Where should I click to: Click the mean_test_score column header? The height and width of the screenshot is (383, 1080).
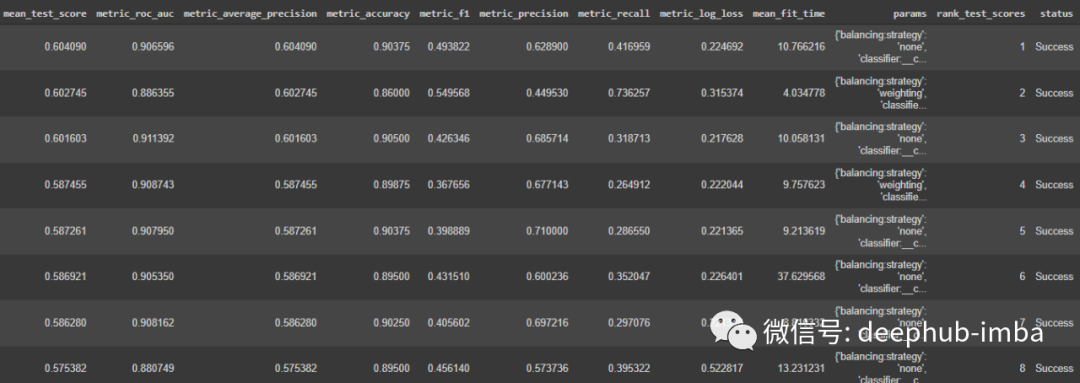[x=45, y=14]
